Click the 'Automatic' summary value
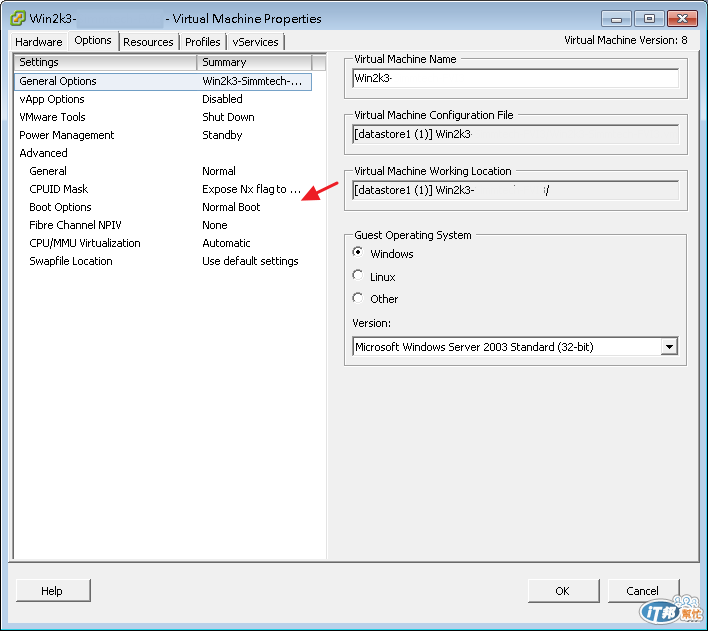Screen dimensions: 708x631 [226, 243]
